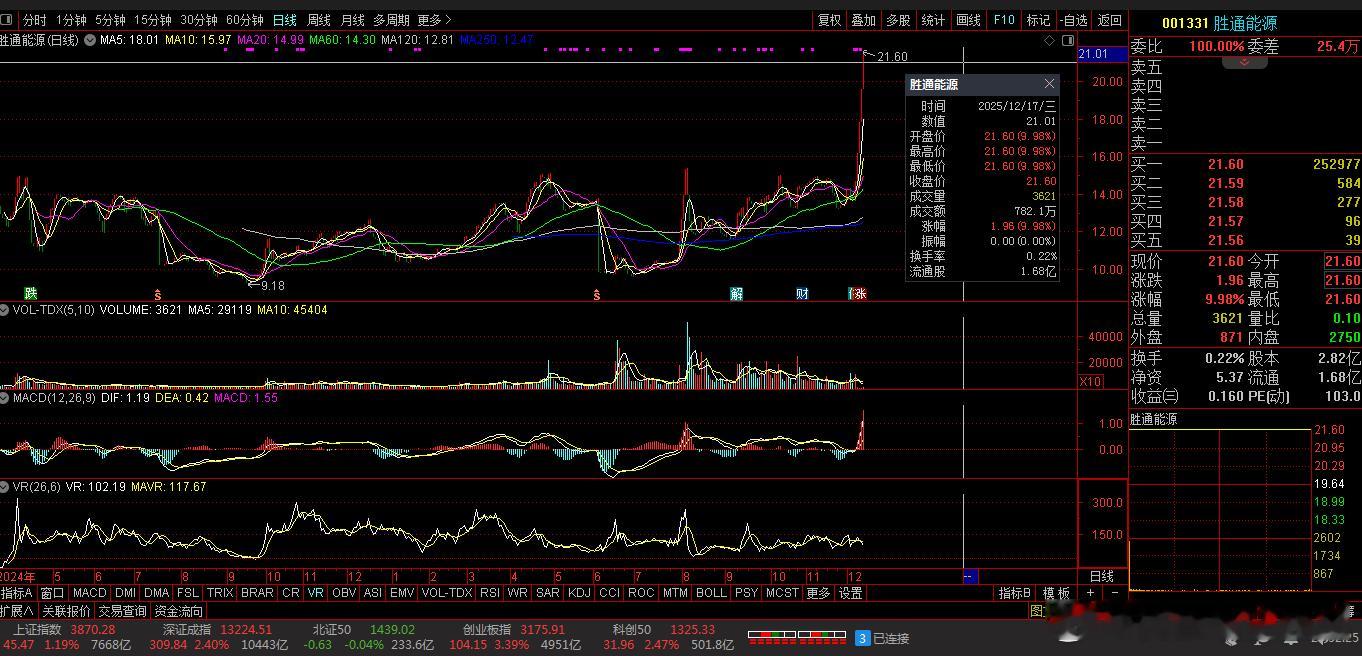Click the plus zoom button
Screen dimensions: 1362x656
(x=1090, y=593)
